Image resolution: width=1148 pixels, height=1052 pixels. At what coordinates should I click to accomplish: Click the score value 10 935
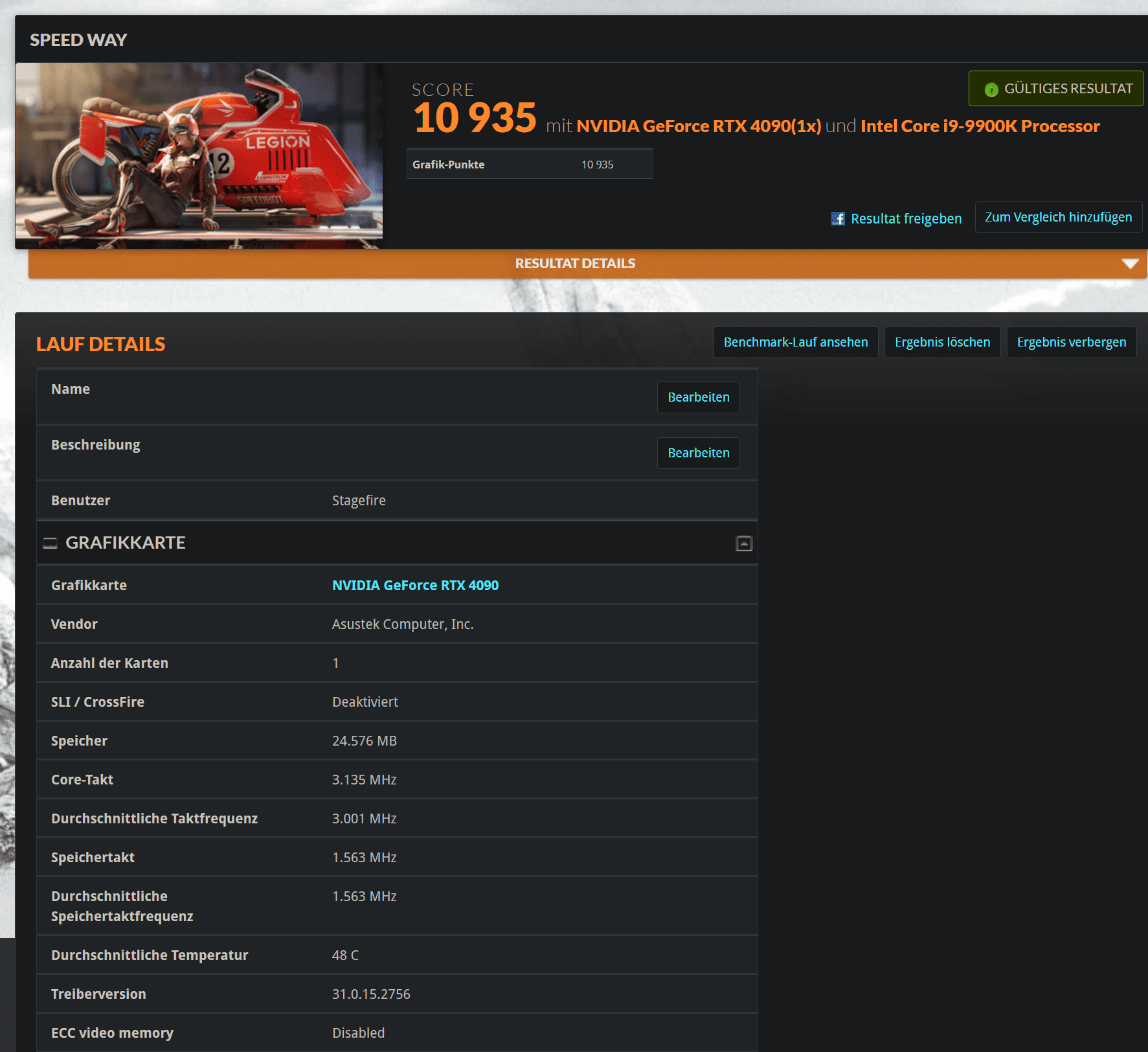475,118
